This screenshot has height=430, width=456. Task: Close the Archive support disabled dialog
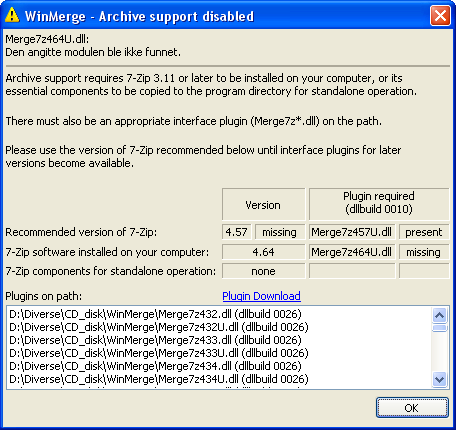pos(440,15)
